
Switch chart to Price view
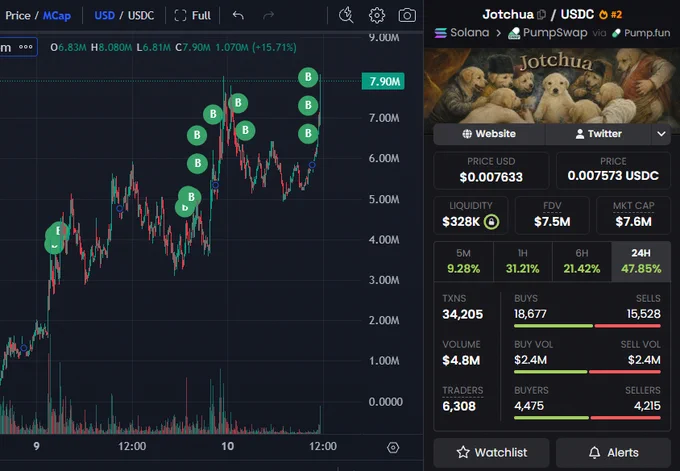pyautogui.click(x=18, y=16)
